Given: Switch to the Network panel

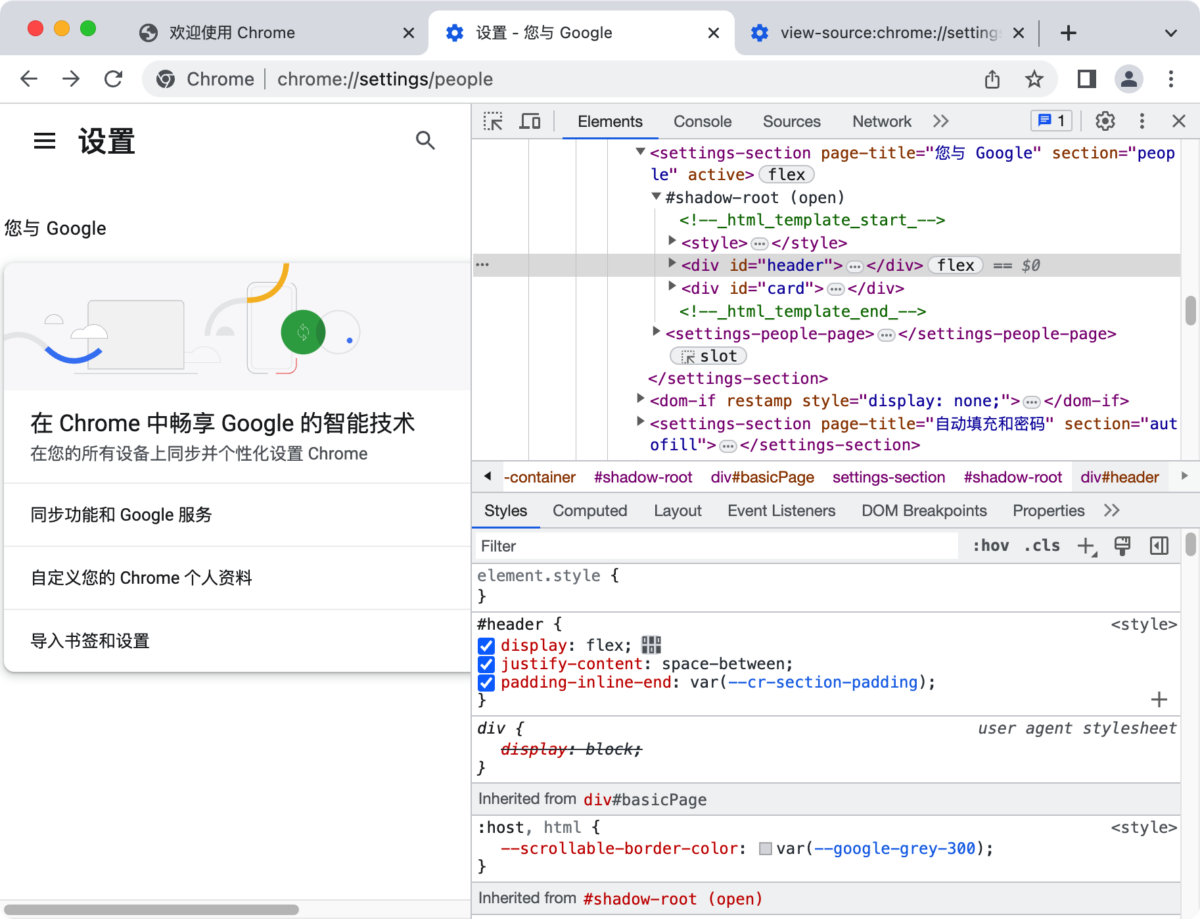Looking at the screenshot, I should [882, 121].
